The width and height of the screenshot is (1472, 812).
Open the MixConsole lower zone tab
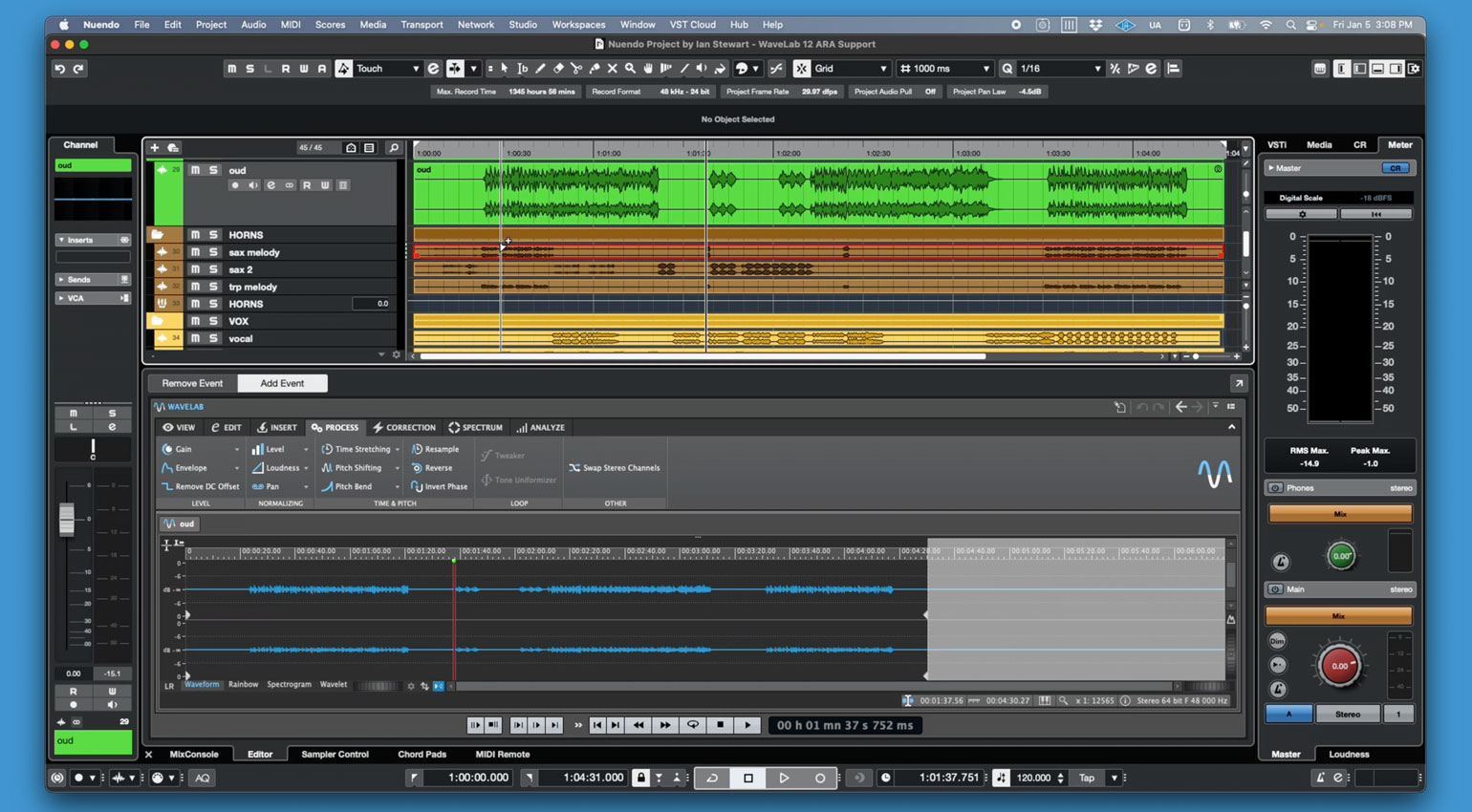(x=194, y=755)
